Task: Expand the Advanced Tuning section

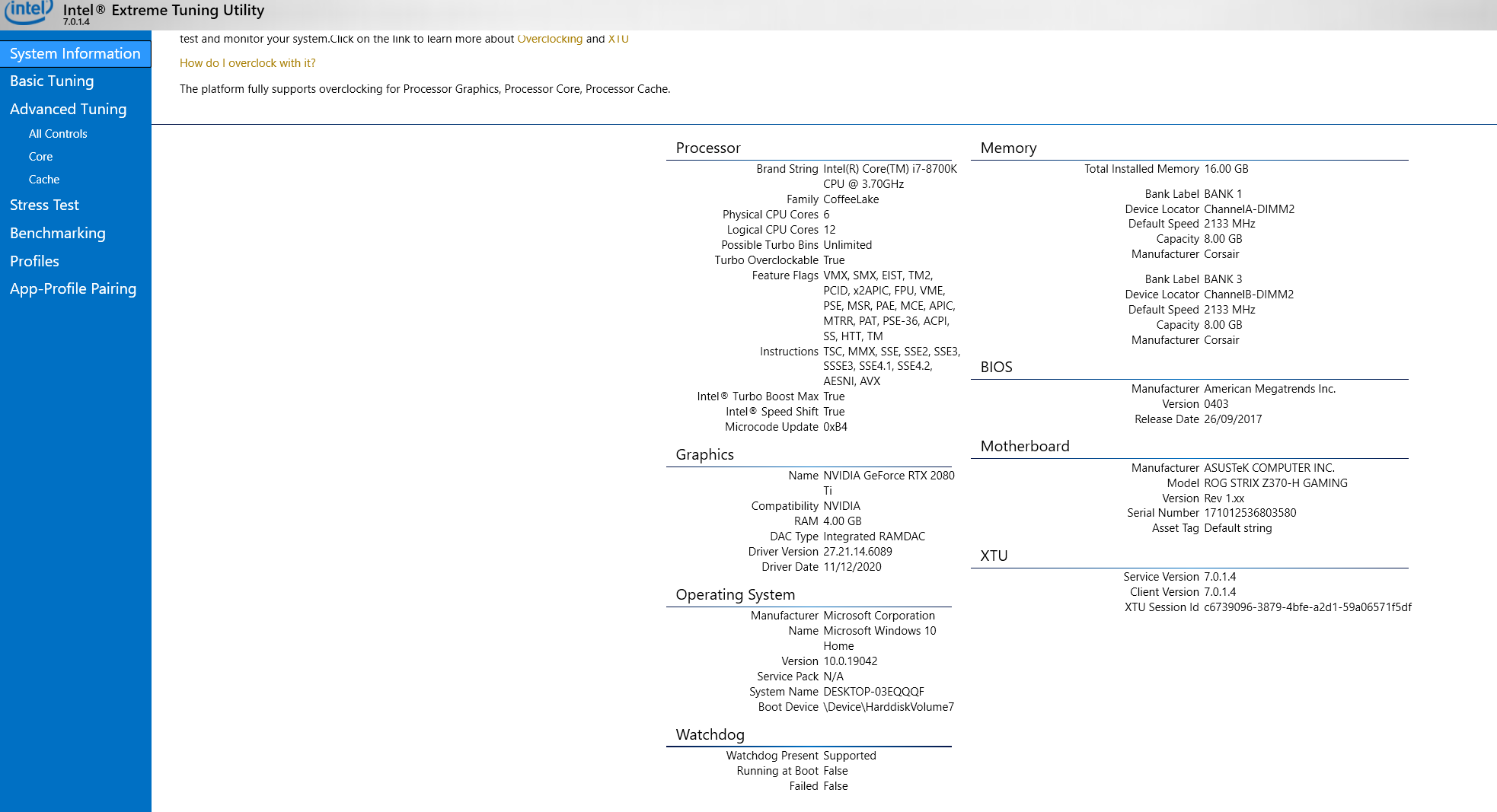Action: 68,109
